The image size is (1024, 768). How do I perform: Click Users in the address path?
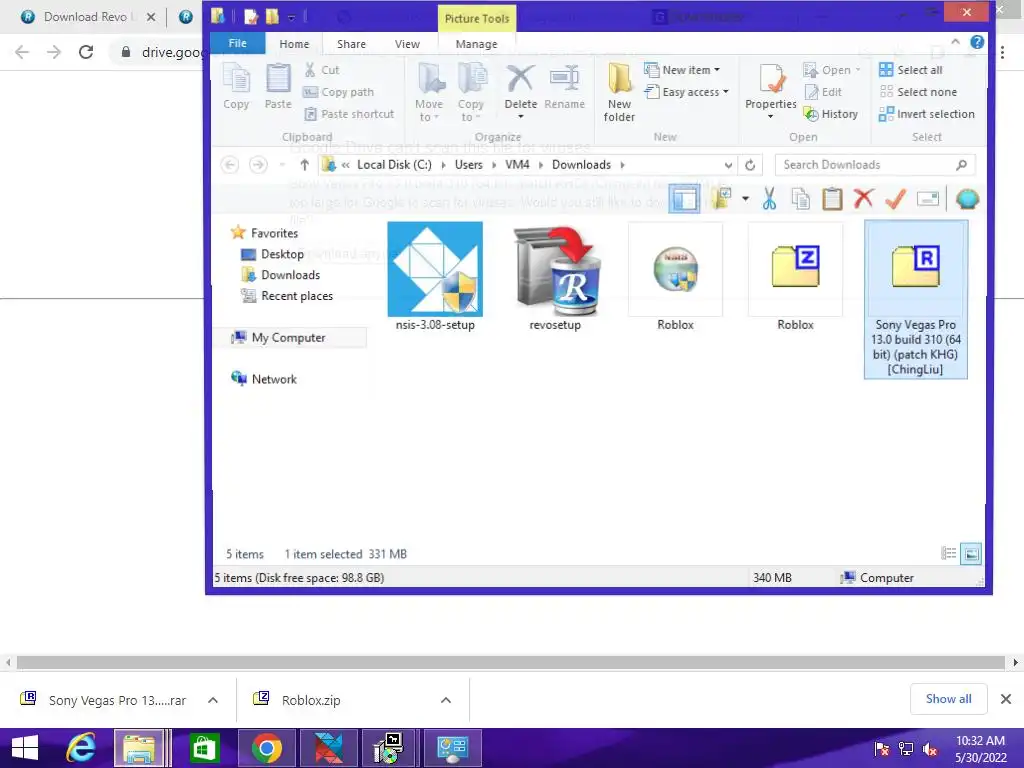(x=468, y=165)
